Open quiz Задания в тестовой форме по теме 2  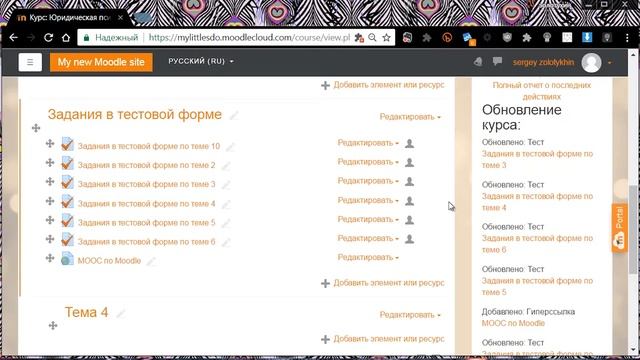[147, 165]
